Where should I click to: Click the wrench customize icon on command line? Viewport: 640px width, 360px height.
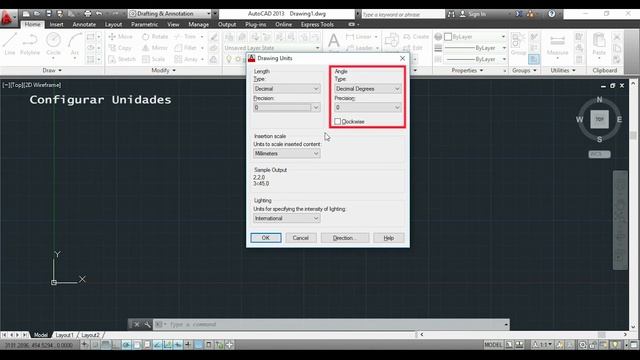click(147, 324)
